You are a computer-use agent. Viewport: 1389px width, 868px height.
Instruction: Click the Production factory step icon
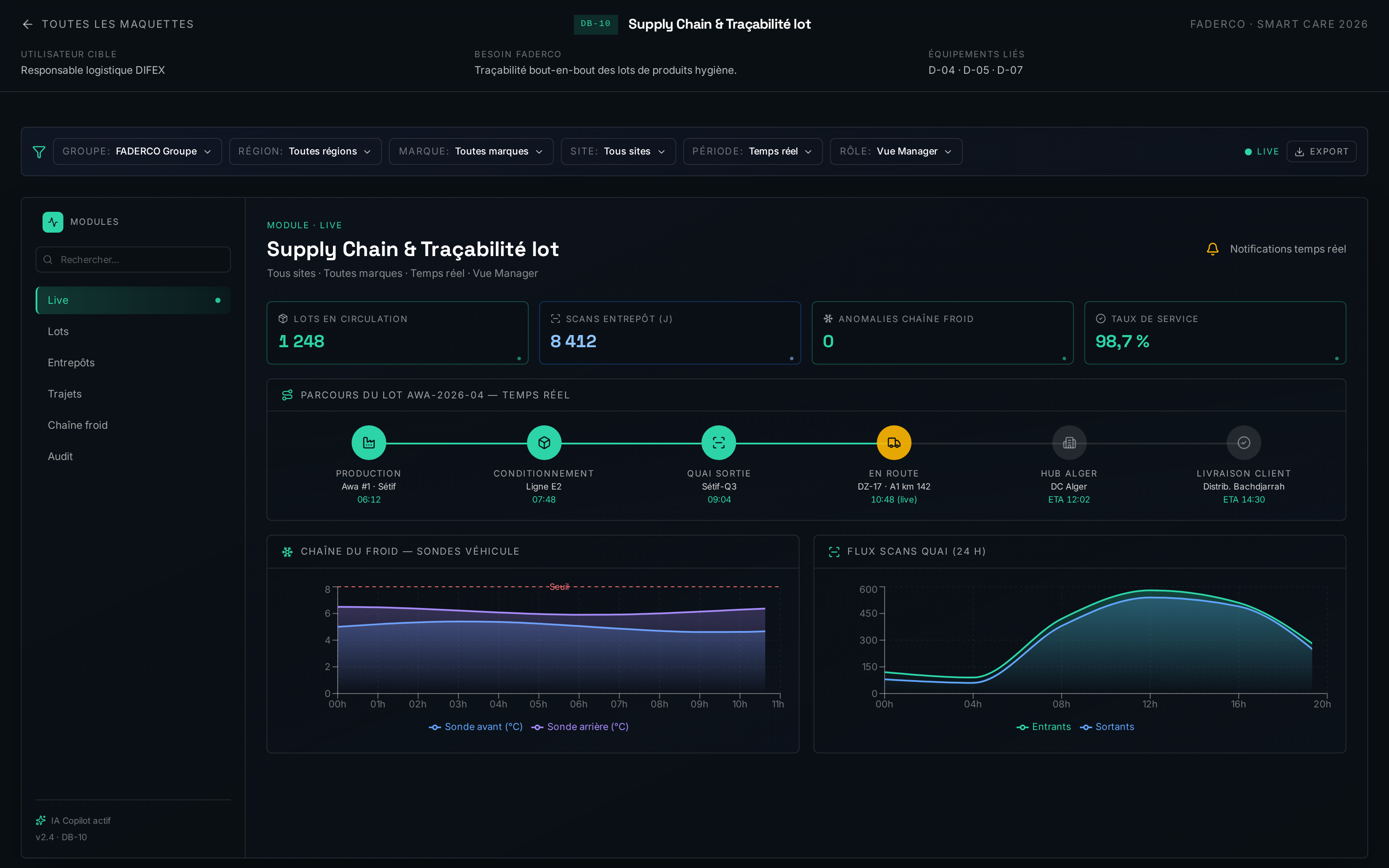pos(369,443)
